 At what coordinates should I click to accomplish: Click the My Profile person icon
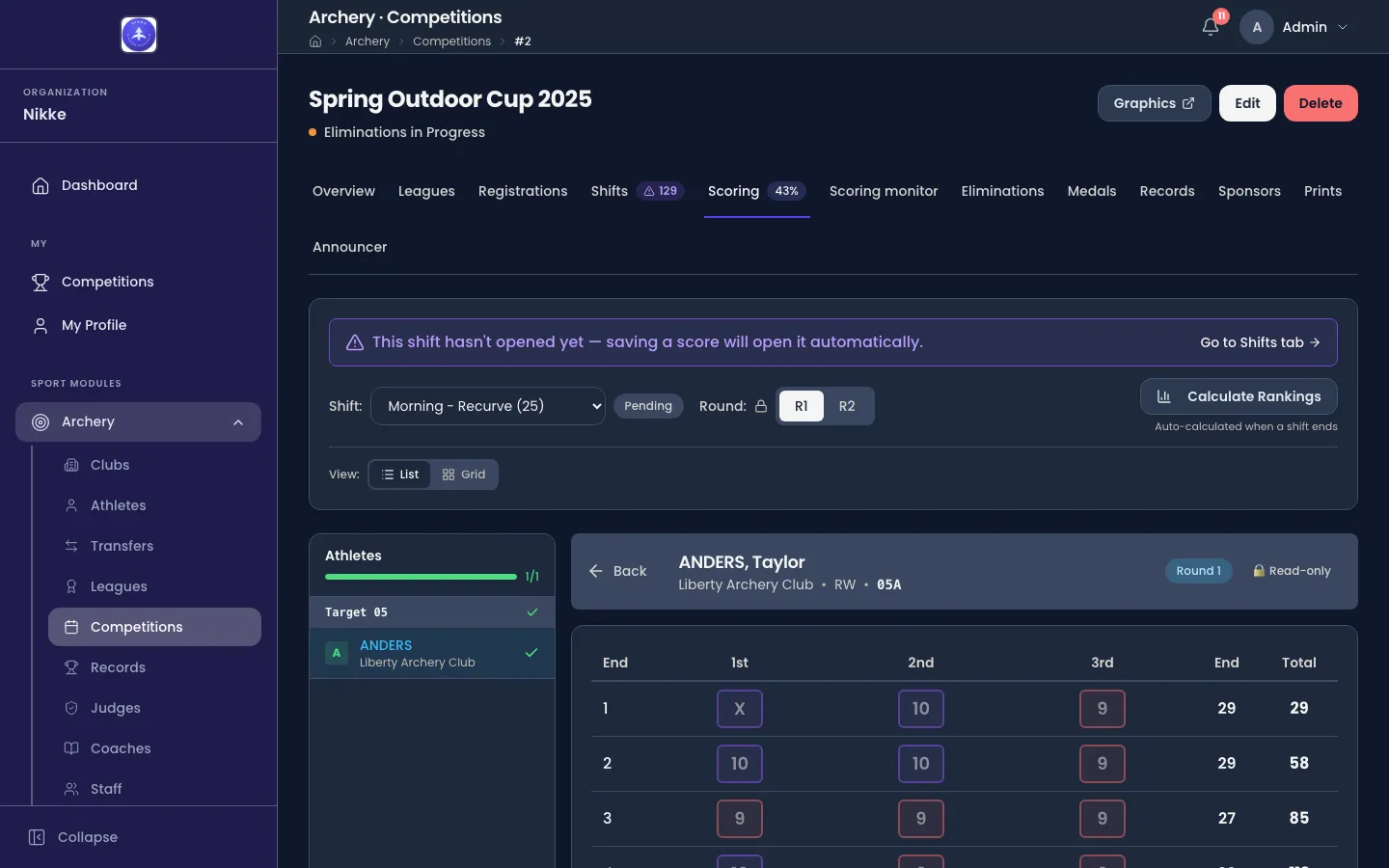(x=41, y=325)
